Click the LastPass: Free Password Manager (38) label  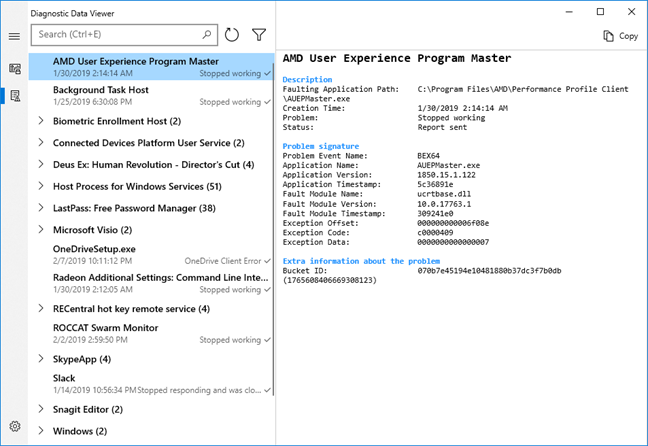[134, 208]
